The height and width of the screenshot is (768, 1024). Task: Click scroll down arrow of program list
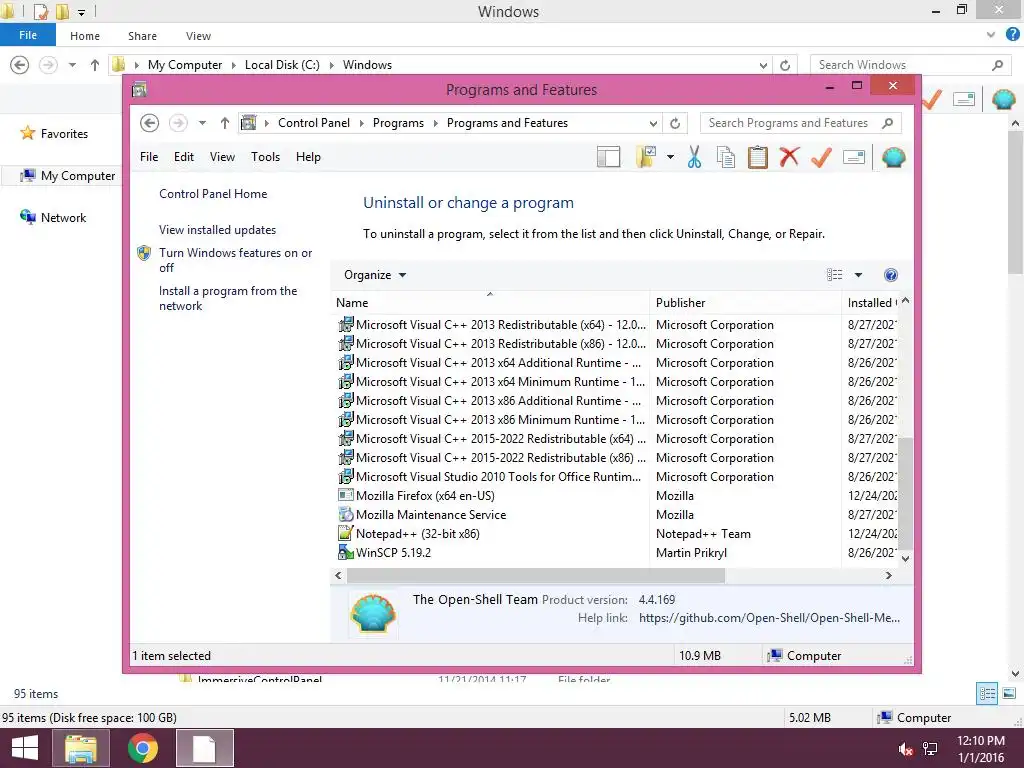tap(905, 558)
